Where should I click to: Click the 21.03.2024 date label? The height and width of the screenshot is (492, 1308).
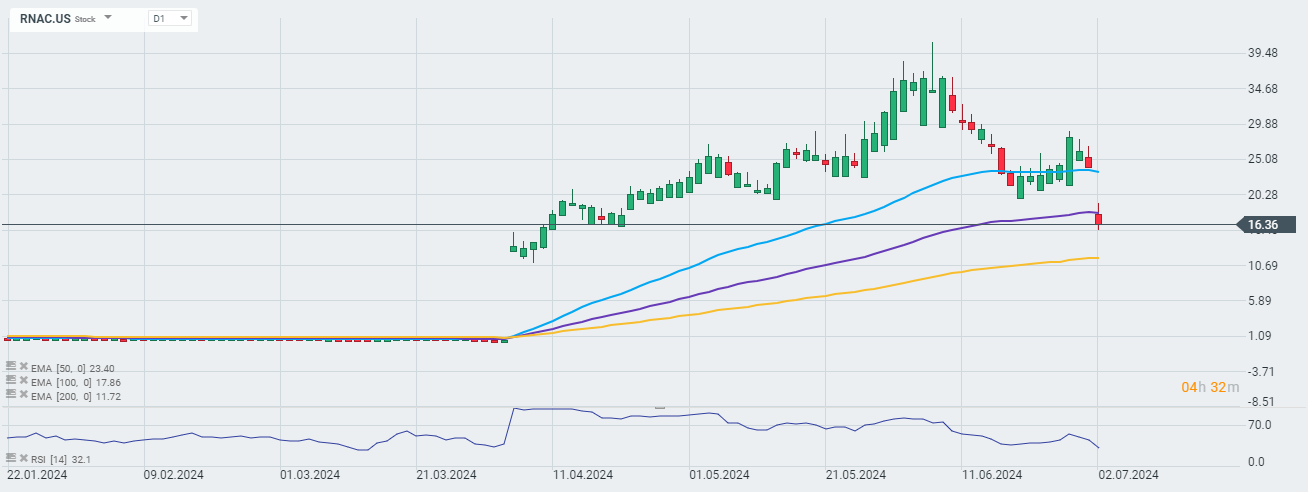pos(447,475)
